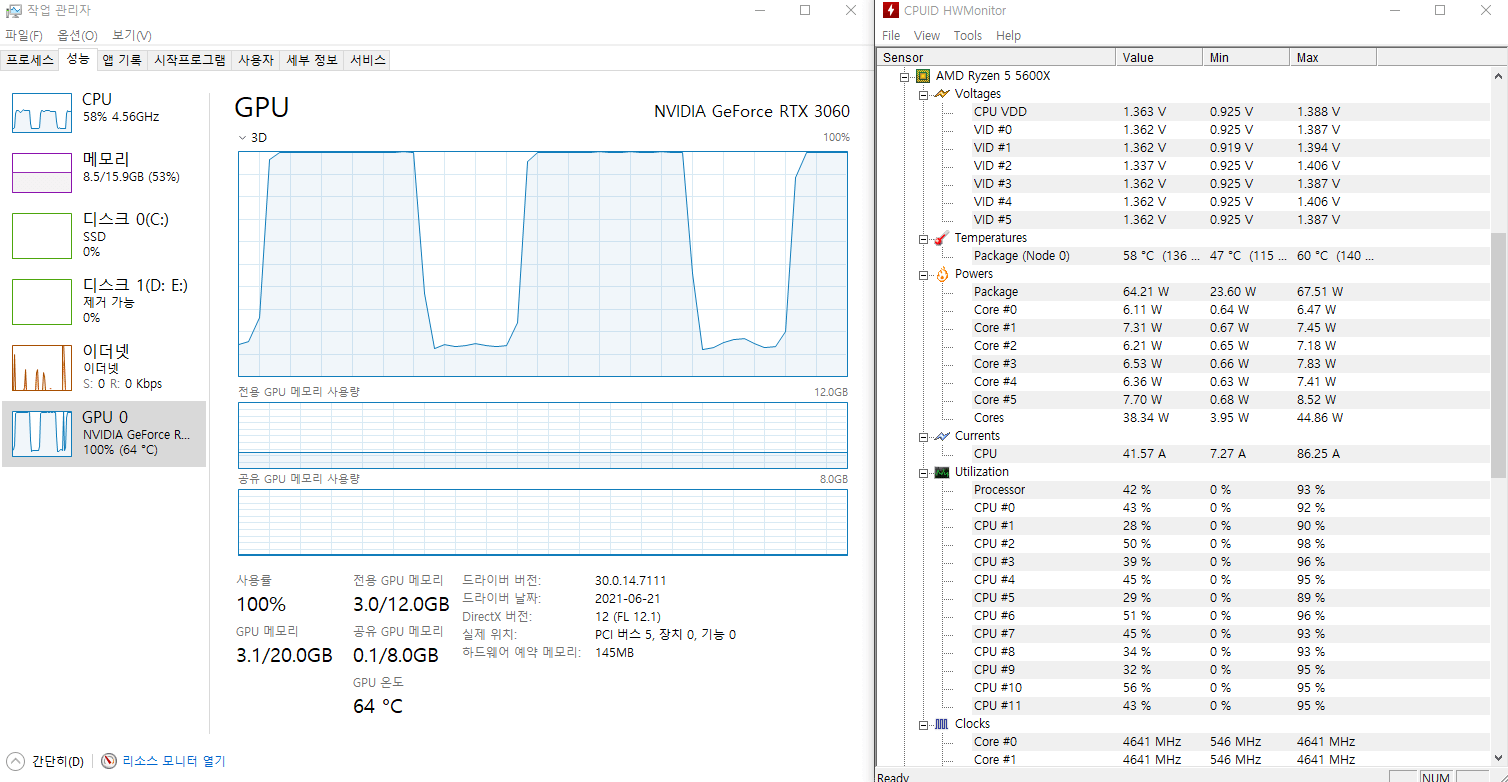Image resolution: width=1508 pixels, height=782 pixels.
Task: Click the Currents wave icon
Action: [x=942, y=436]
